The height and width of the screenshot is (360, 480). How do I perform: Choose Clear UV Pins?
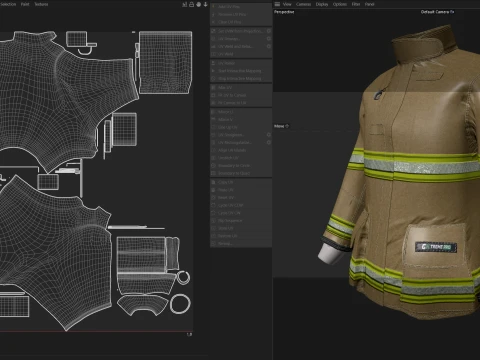pos(241,22)
